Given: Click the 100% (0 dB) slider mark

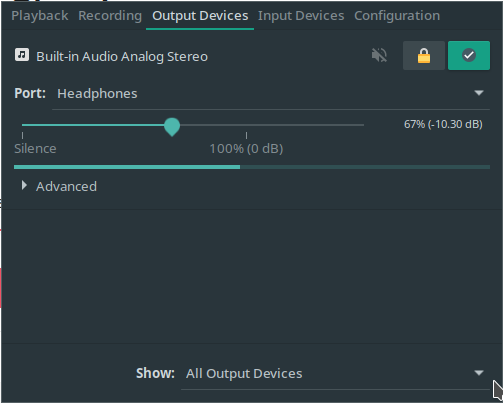Looking at the screenshot, I should 246,148.
